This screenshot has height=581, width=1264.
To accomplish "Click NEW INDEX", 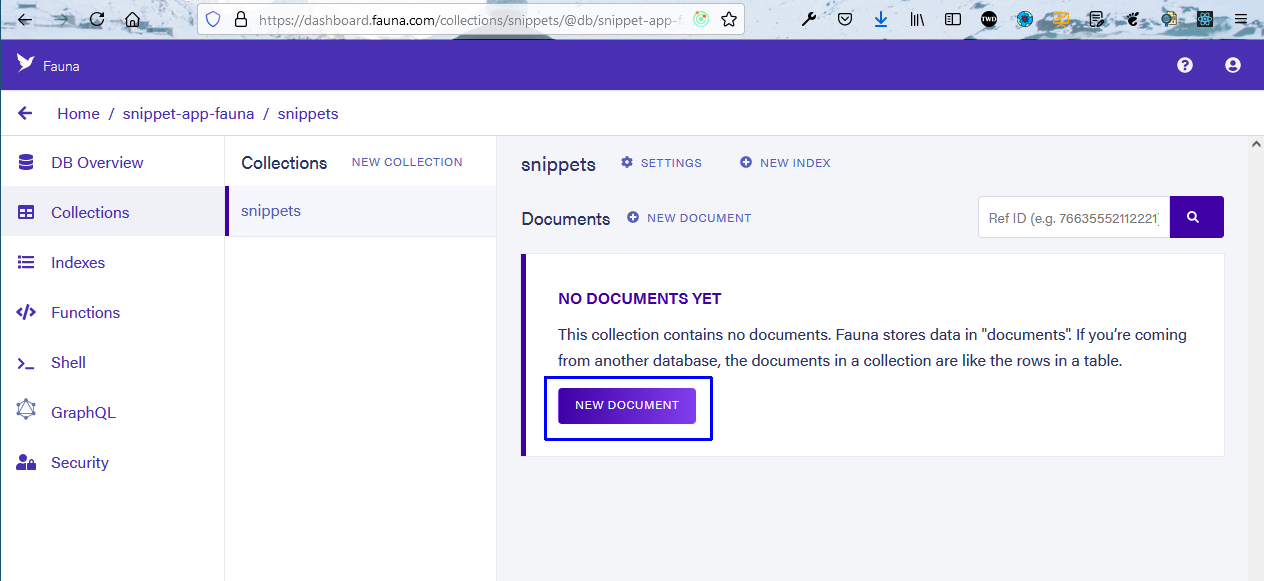I will [785, 163].
